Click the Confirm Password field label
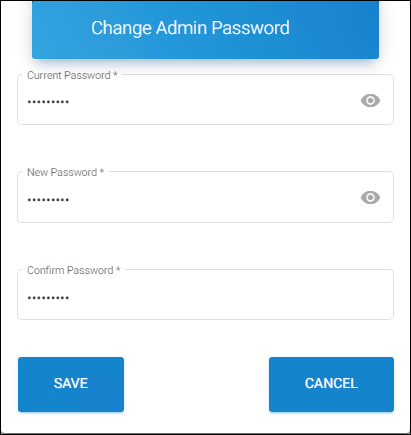The width and height of the screenshot is (411, 435). point(70,270)
